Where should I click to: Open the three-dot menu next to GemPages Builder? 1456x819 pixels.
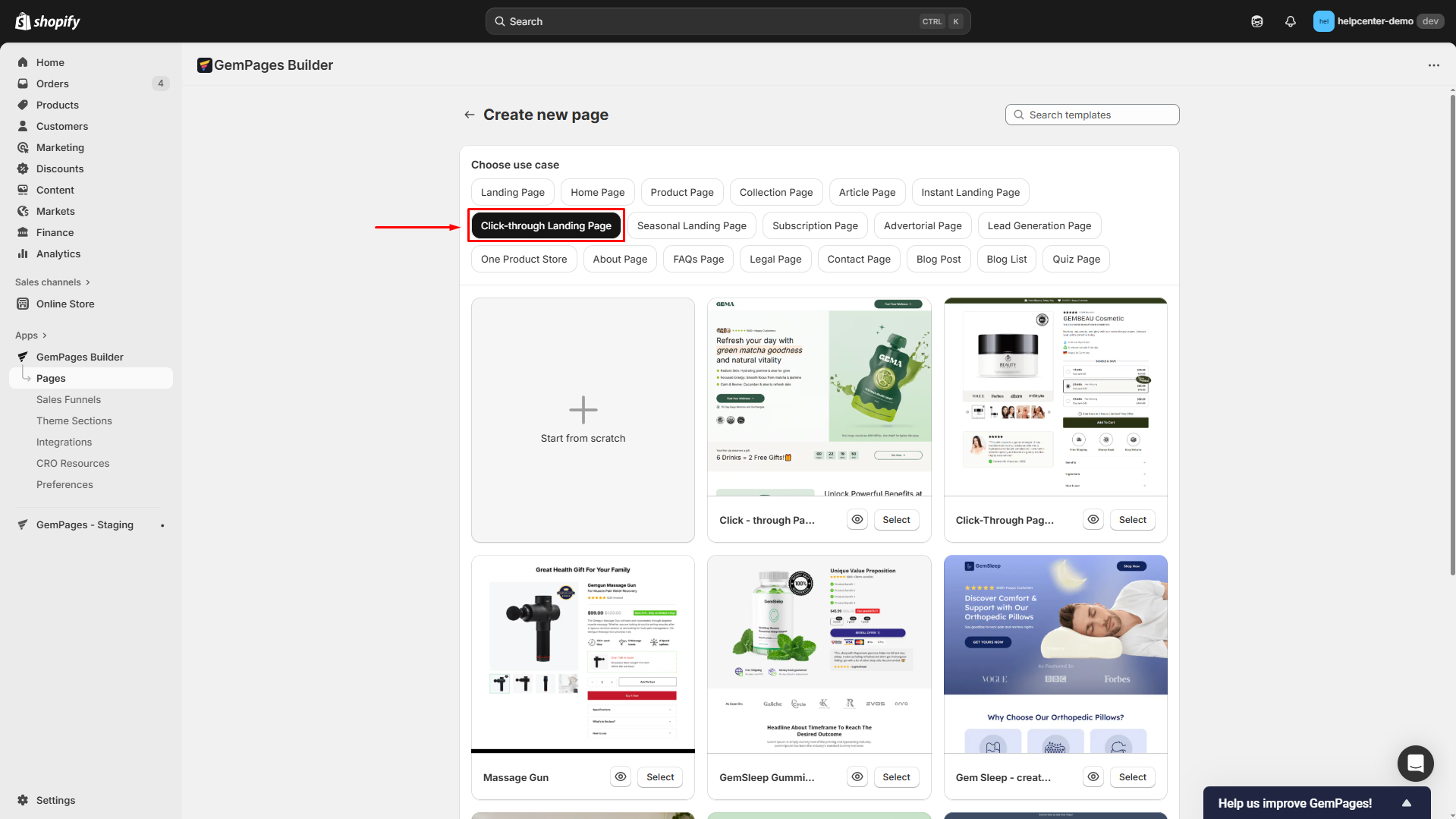click(1433, 65)
